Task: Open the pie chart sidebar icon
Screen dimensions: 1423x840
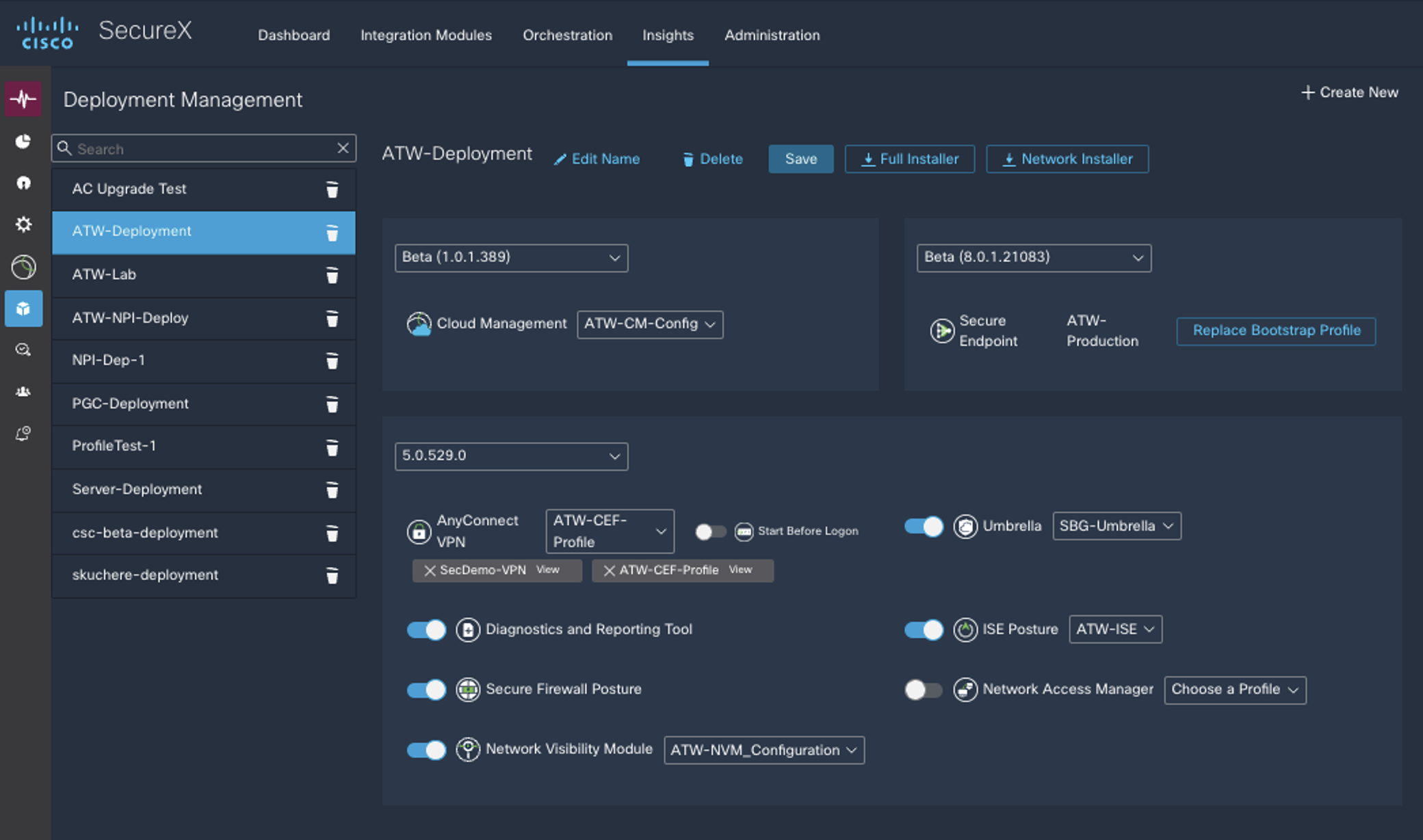Action: 23,142
